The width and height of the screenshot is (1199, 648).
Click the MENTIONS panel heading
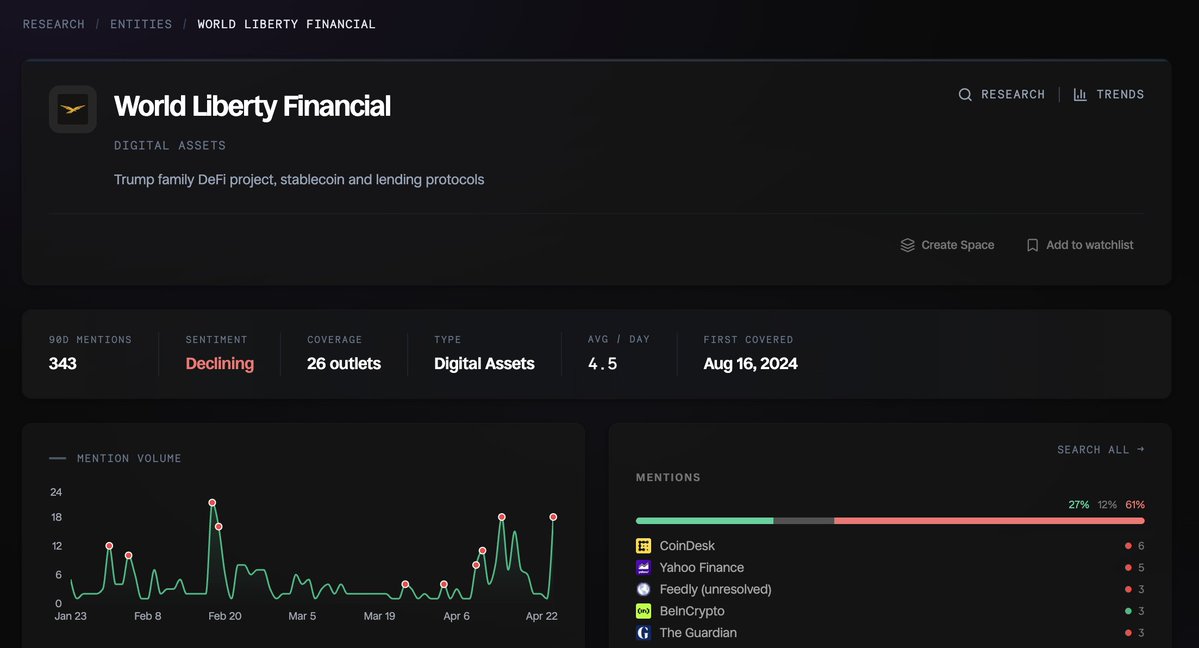coord(668,477)
